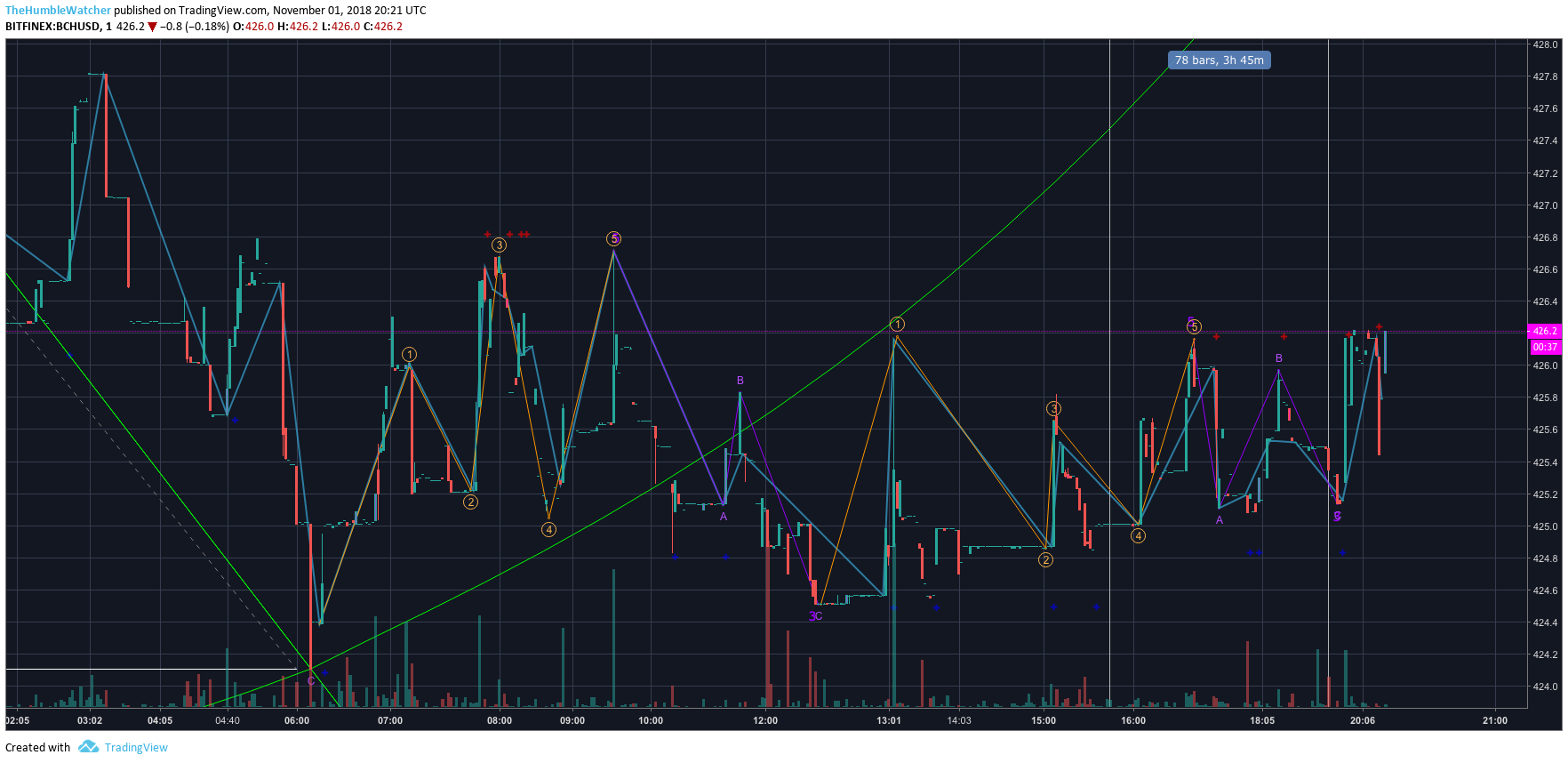Click the 424.0 price axis label
Viewport: 1568px width, 763px height.
(1545, 687)
